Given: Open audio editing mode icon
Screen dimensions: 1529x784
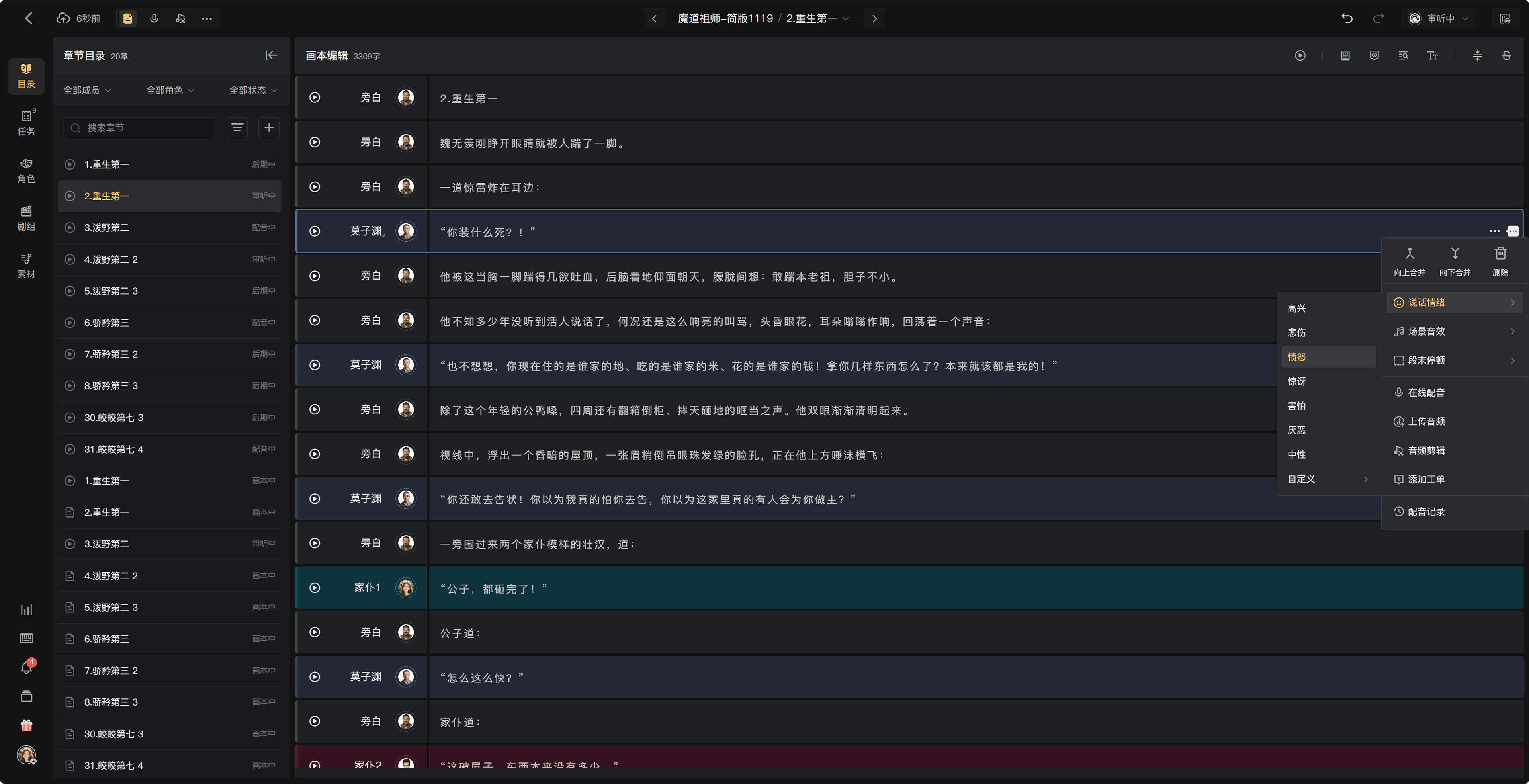Looking at the screenshot, I should tap(180, 18).
